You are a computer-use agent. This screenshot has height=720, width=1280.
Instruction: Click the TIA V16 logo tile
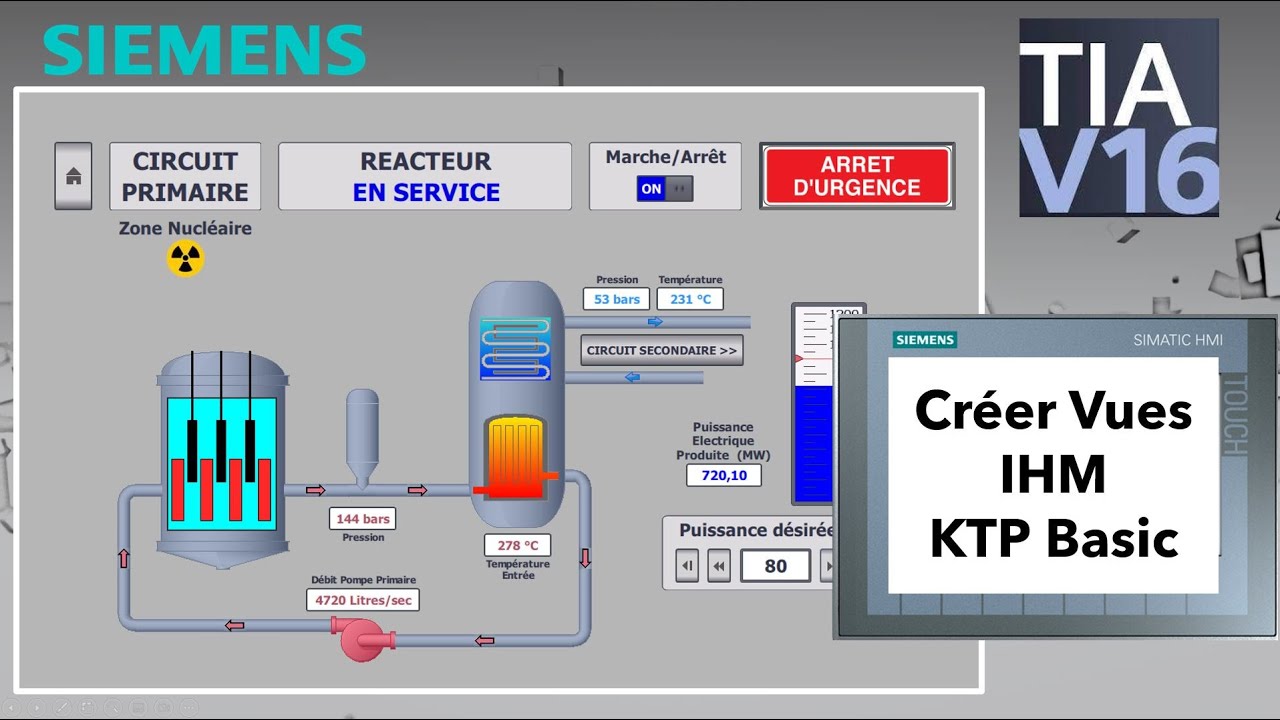[x=1119, y=117]
